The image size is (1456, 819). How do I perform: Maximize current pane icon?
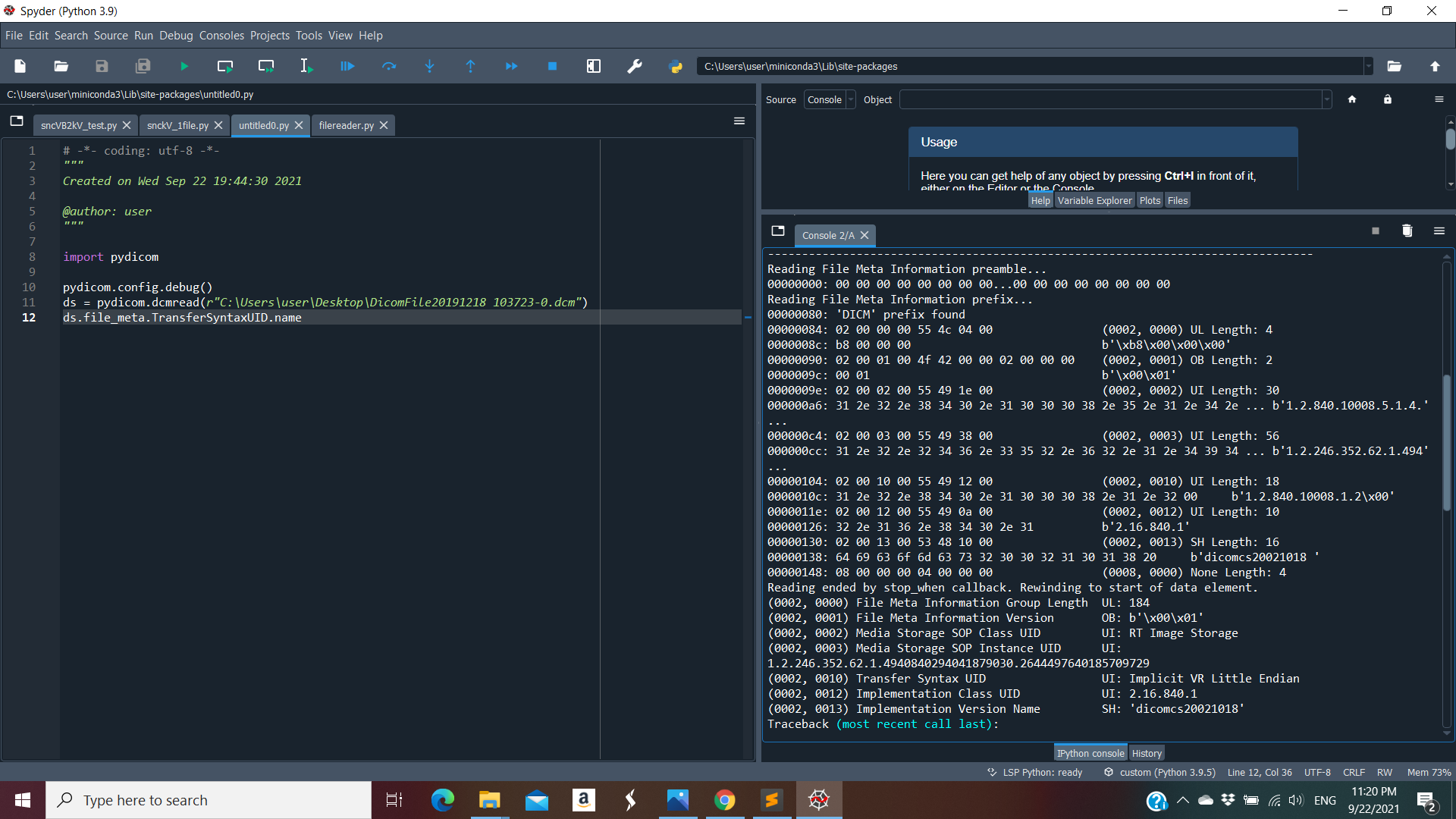click(594, 67)
